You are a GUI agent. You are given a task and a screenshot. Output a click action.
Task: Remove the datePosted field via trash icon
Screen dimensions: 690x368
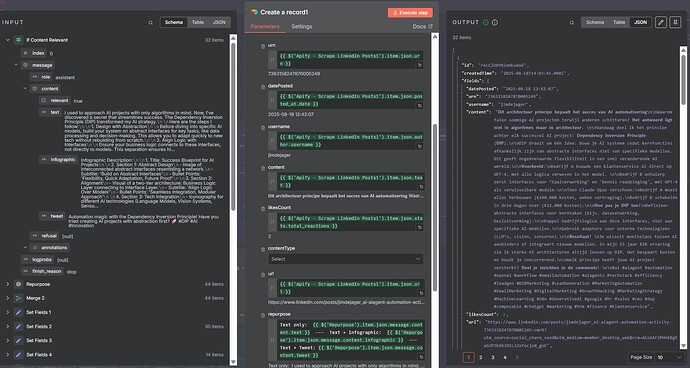(x=263, y=86)
